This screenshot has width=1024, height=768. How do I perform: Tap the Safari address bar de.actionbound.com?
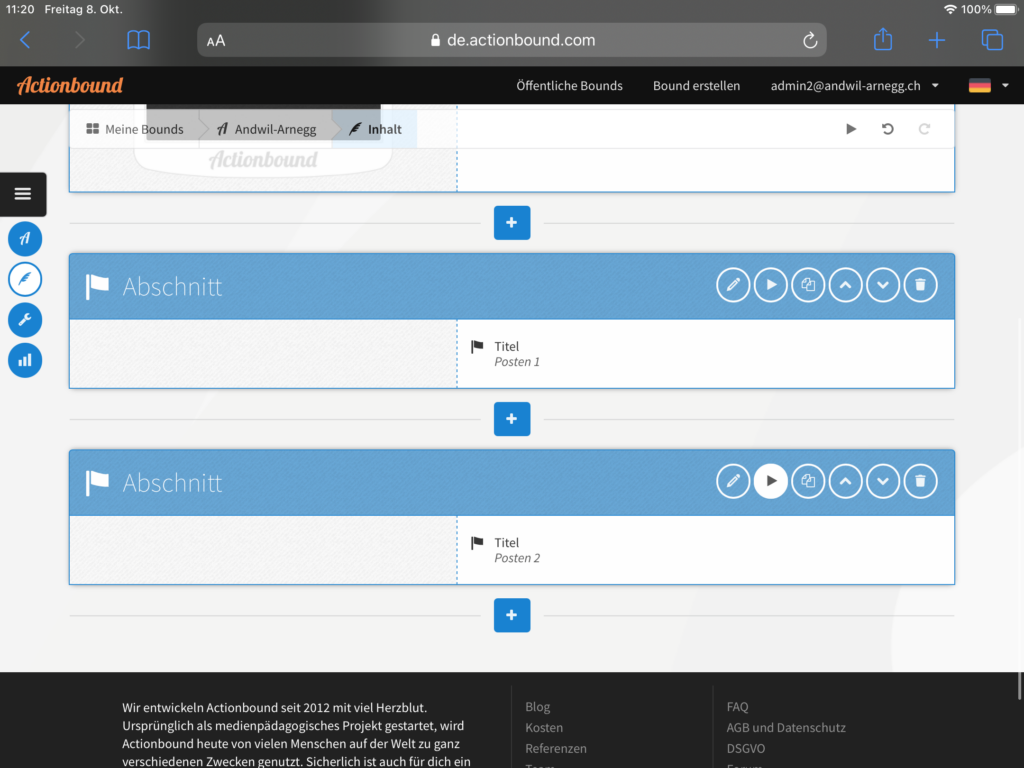pos(511,40)
